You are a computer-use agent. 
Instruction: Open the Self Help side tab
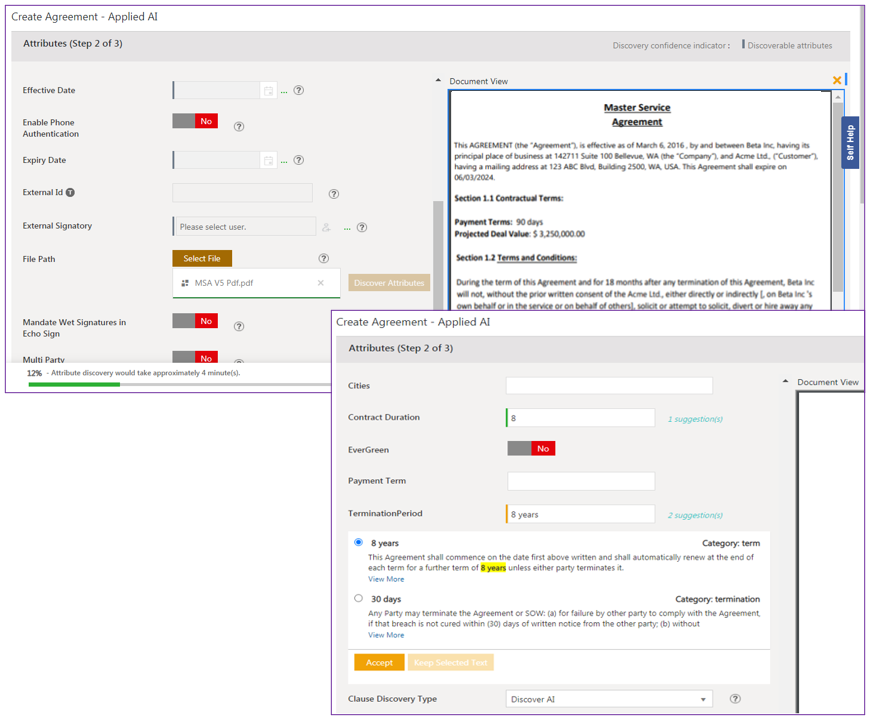[x=850, y=142]
